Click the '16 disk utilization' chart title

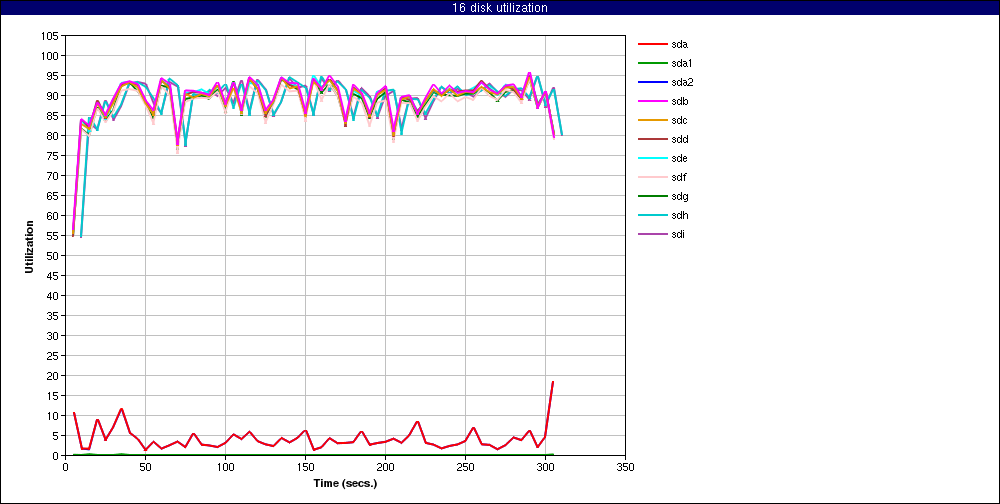[500, 8]
